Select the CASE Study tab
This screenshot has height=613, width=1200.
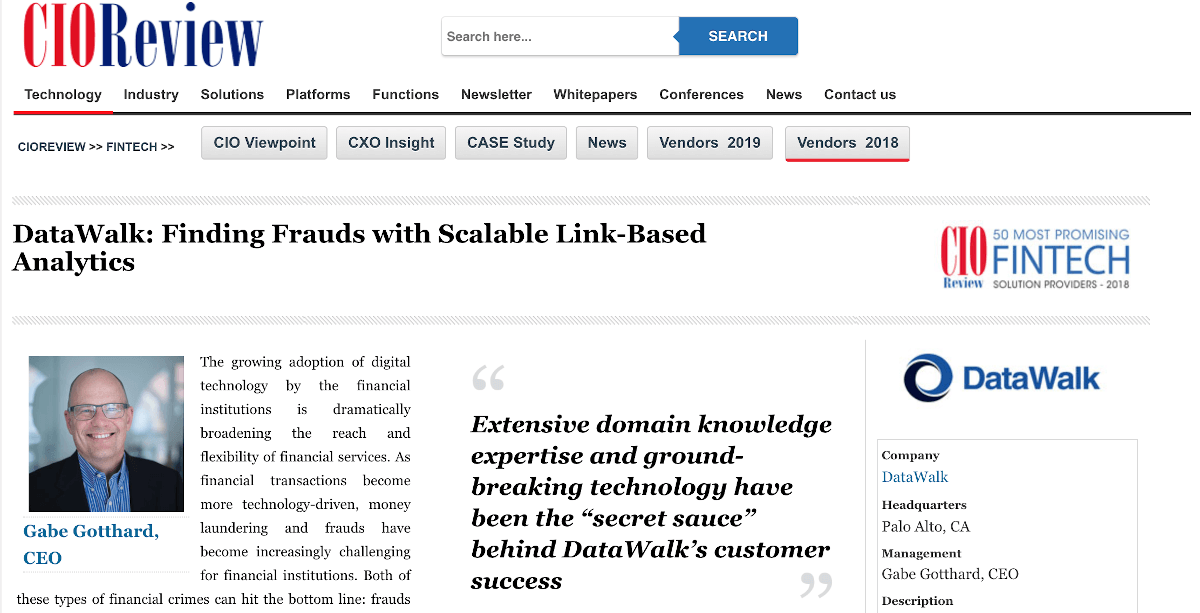tap(511, 143)
